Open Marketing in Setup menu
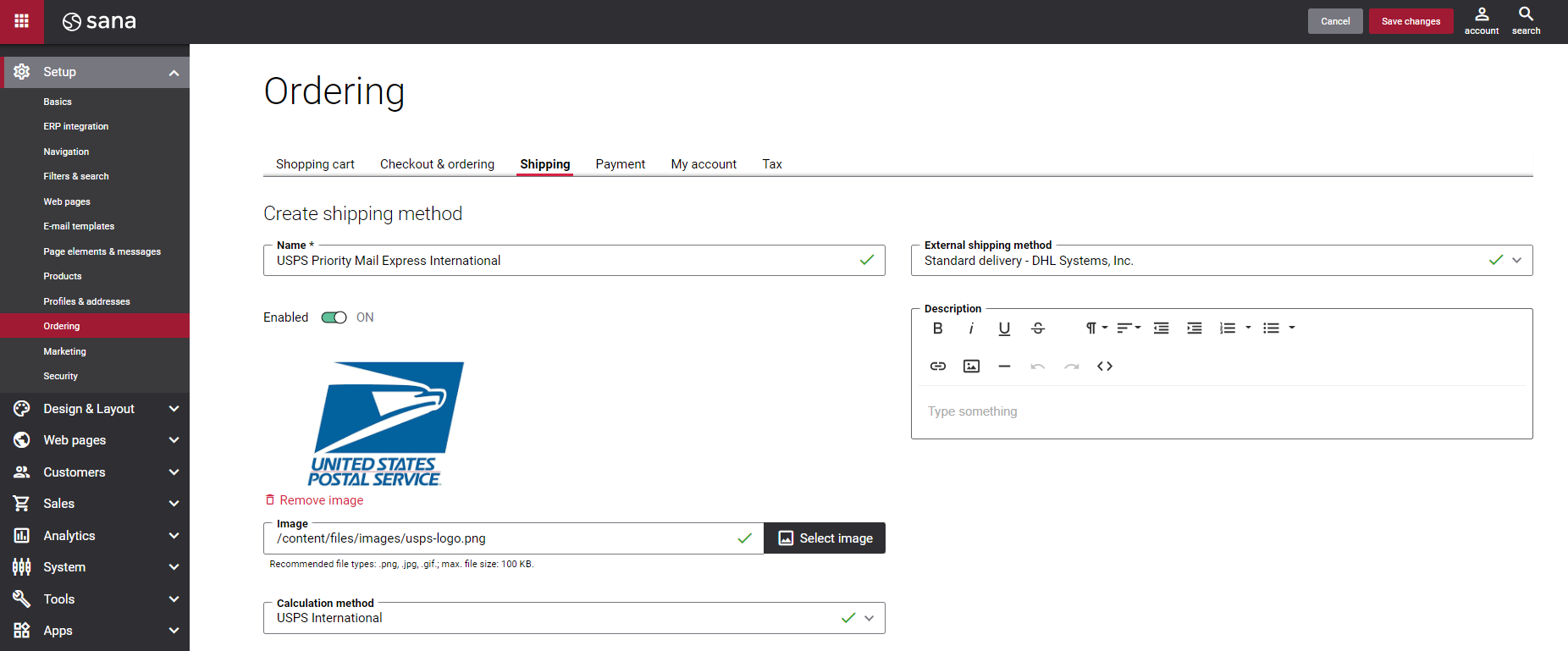1568x651 pixels. [x=65, y=351]
